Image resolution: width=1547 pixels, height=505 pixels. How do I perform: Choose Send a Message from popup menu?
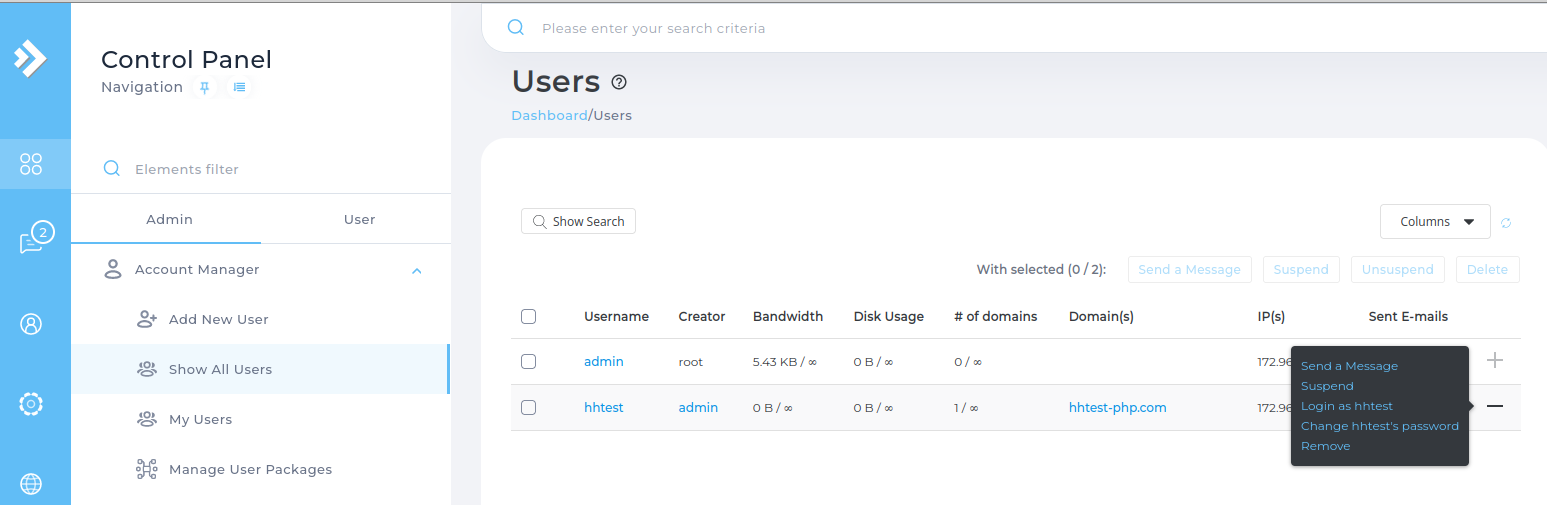coord(1349,366)
